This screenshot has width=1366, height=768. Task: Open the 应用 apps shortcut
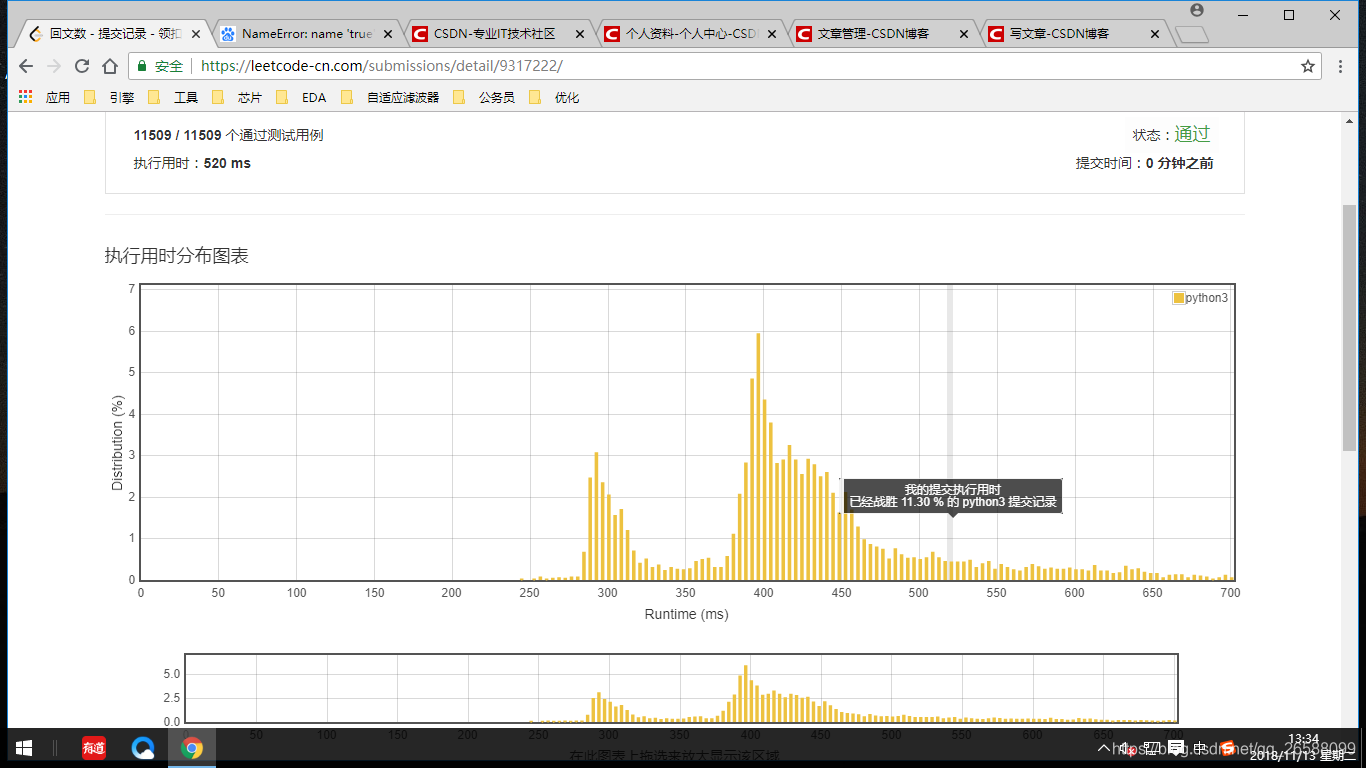click(45, 97)
